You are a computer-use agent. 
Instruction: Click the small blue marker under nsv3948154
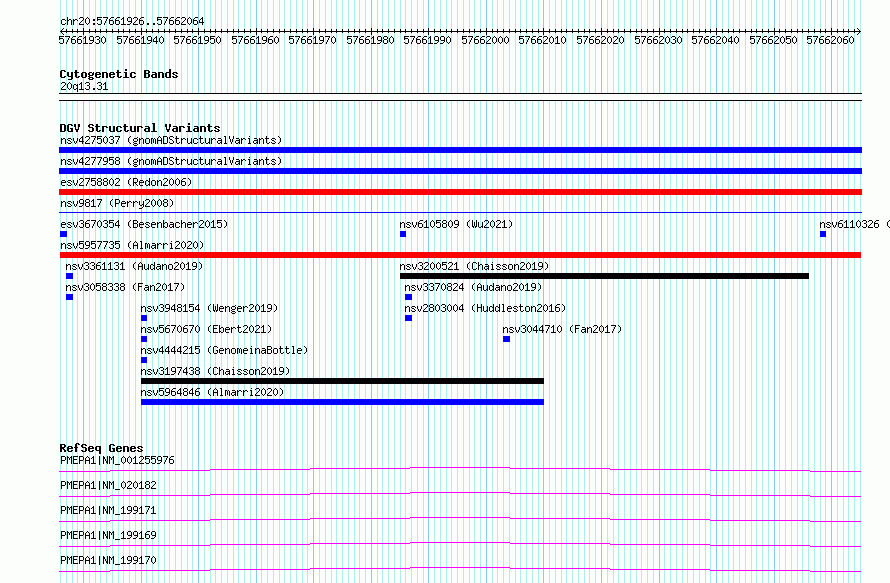(x=144, y=318)
